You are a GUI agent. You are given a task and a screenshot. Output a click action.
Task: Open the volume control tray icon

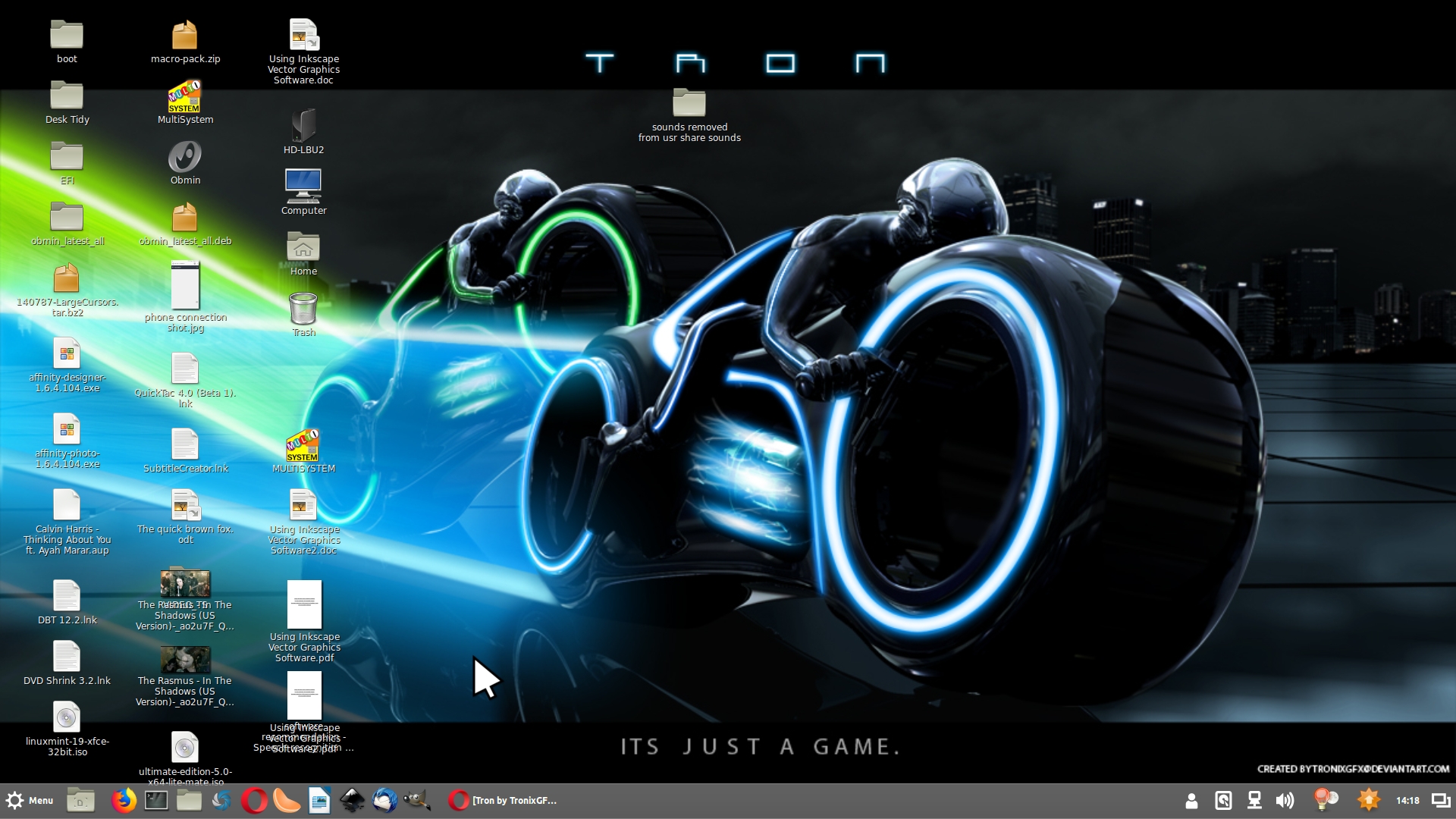(1285, 800)
